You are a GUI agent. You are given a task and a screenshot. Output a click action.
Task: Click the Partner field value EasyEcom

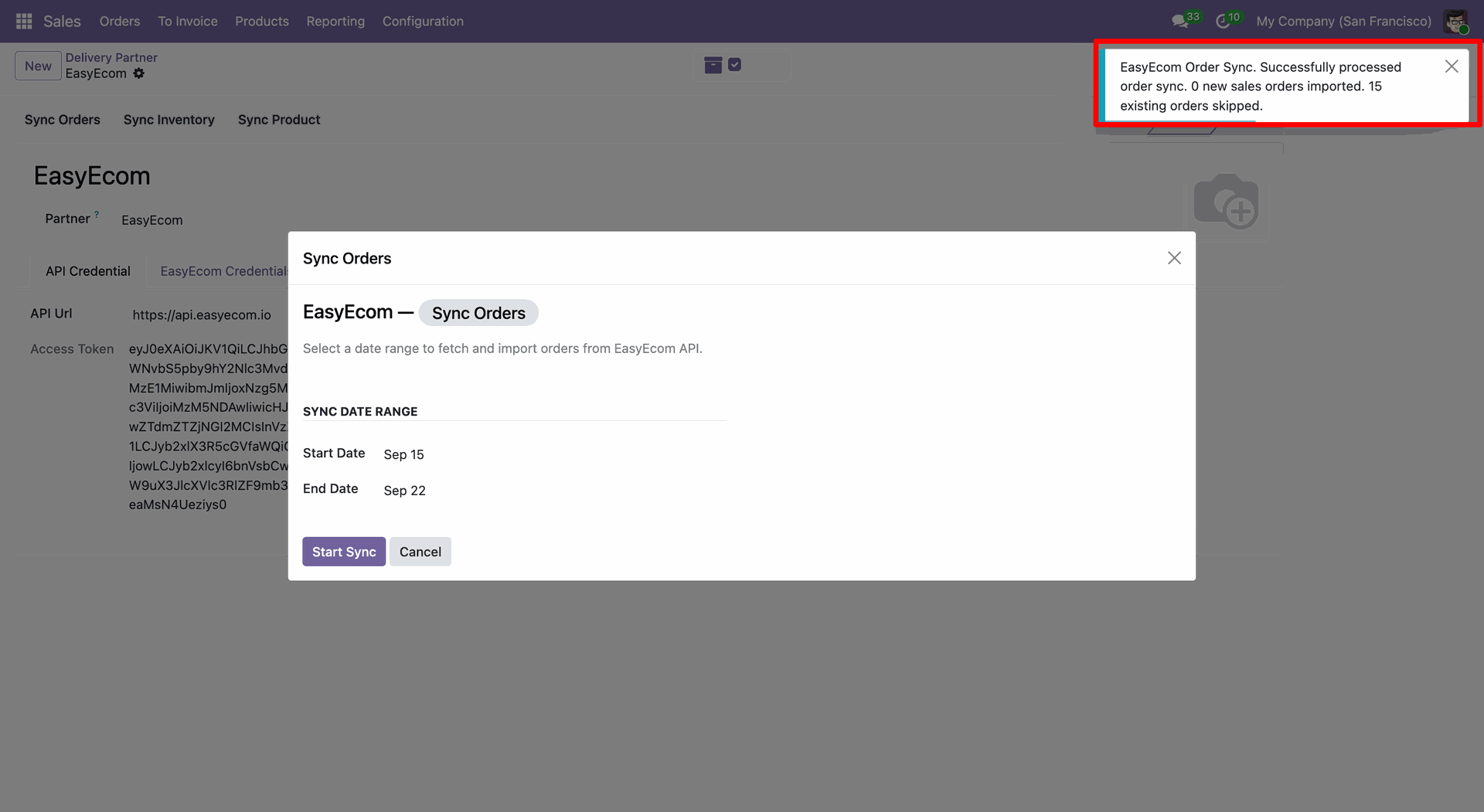click(x=152, y=220)
